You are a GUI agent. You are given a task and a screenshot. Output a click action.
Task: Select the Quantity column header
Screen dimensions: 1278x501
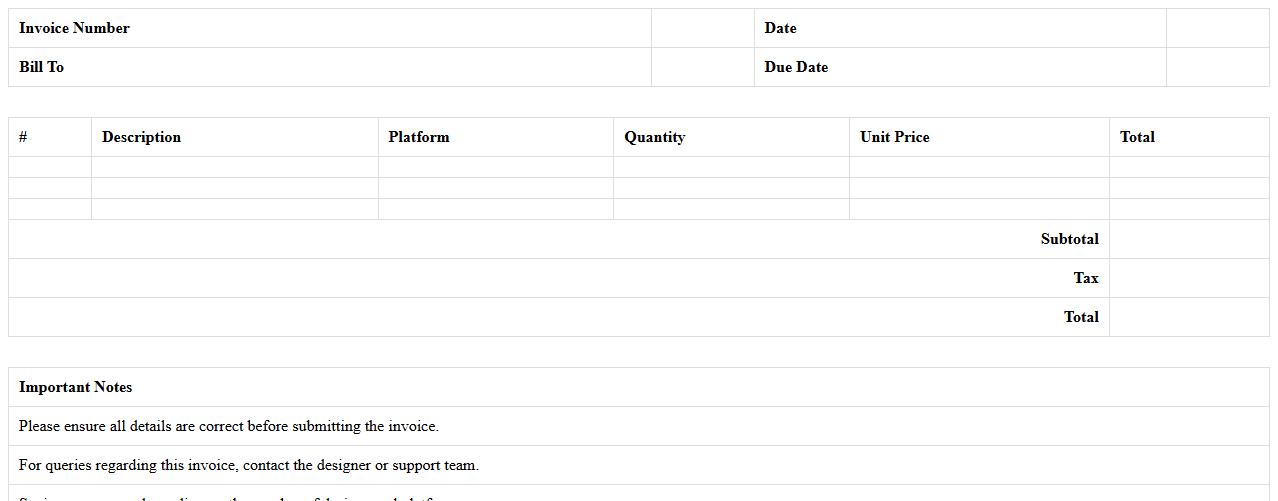654,137
